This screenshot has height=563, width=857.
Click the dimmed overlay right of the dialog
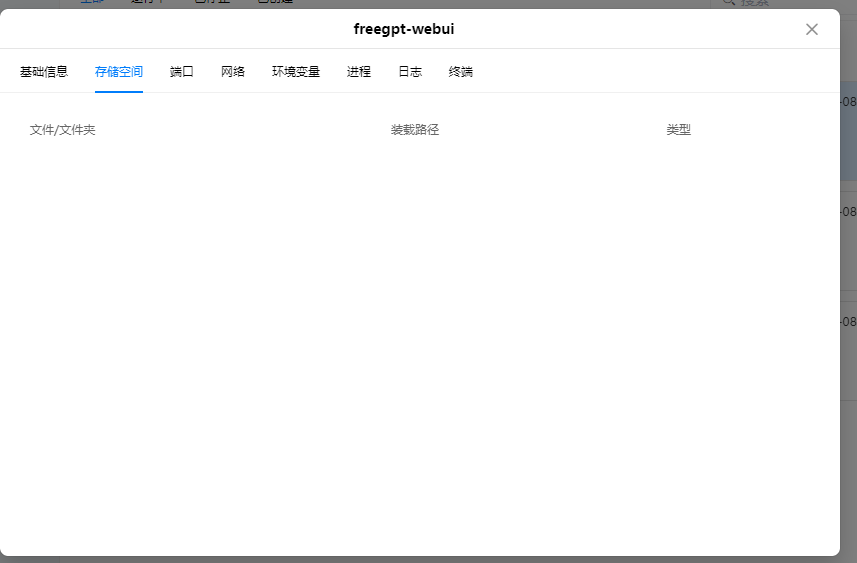848,450
